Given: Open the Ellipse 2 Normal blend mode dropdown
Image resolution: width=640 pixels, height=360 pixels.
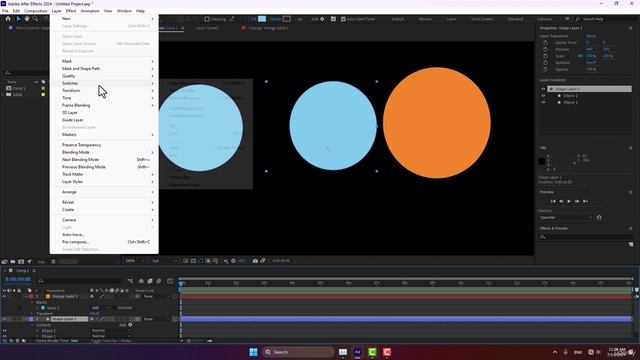Looking at the screenshot, I should click(111, 331).
